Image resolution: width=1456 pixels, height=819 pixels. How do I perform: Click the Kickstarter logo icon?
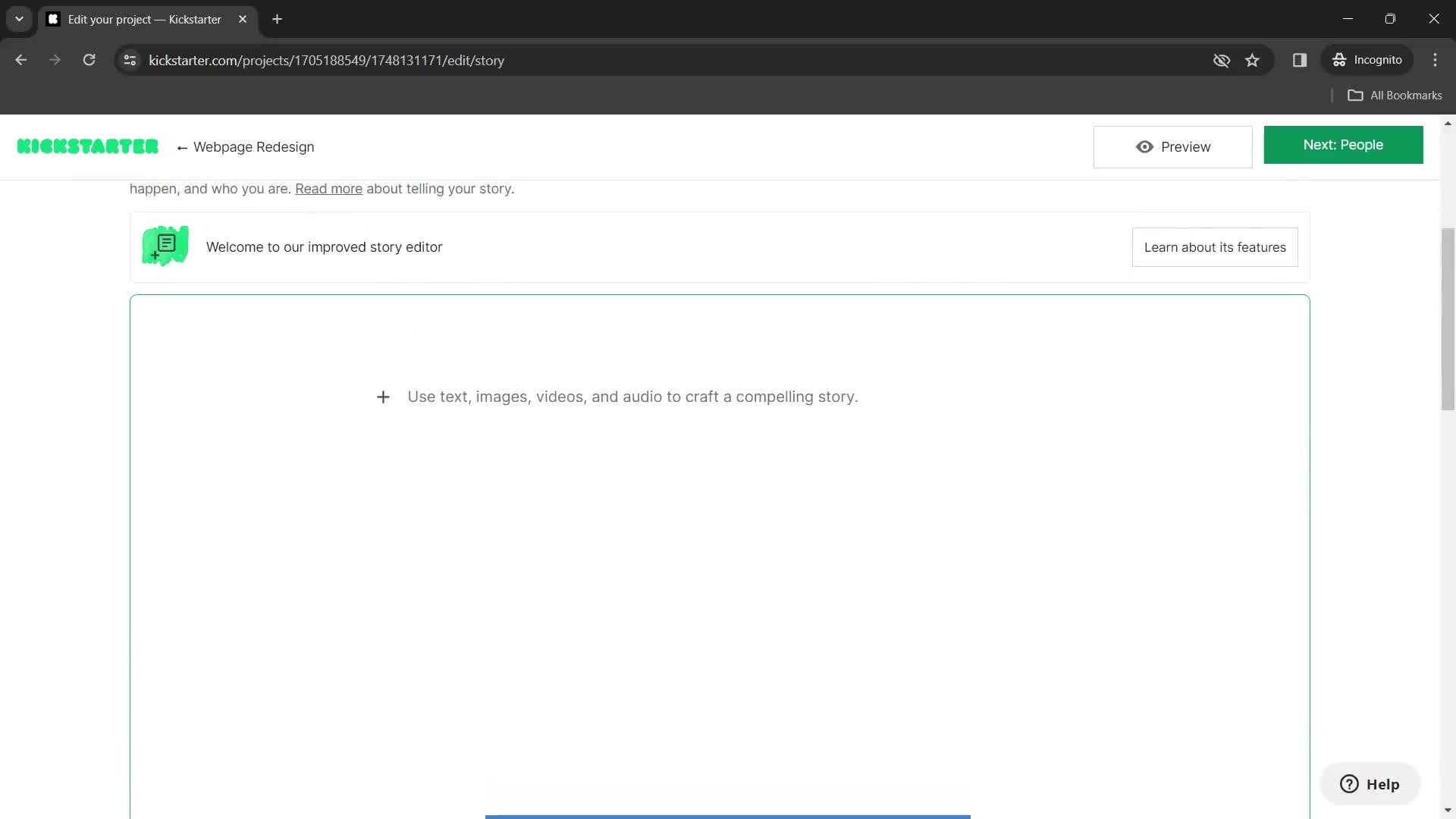[87, 146]
